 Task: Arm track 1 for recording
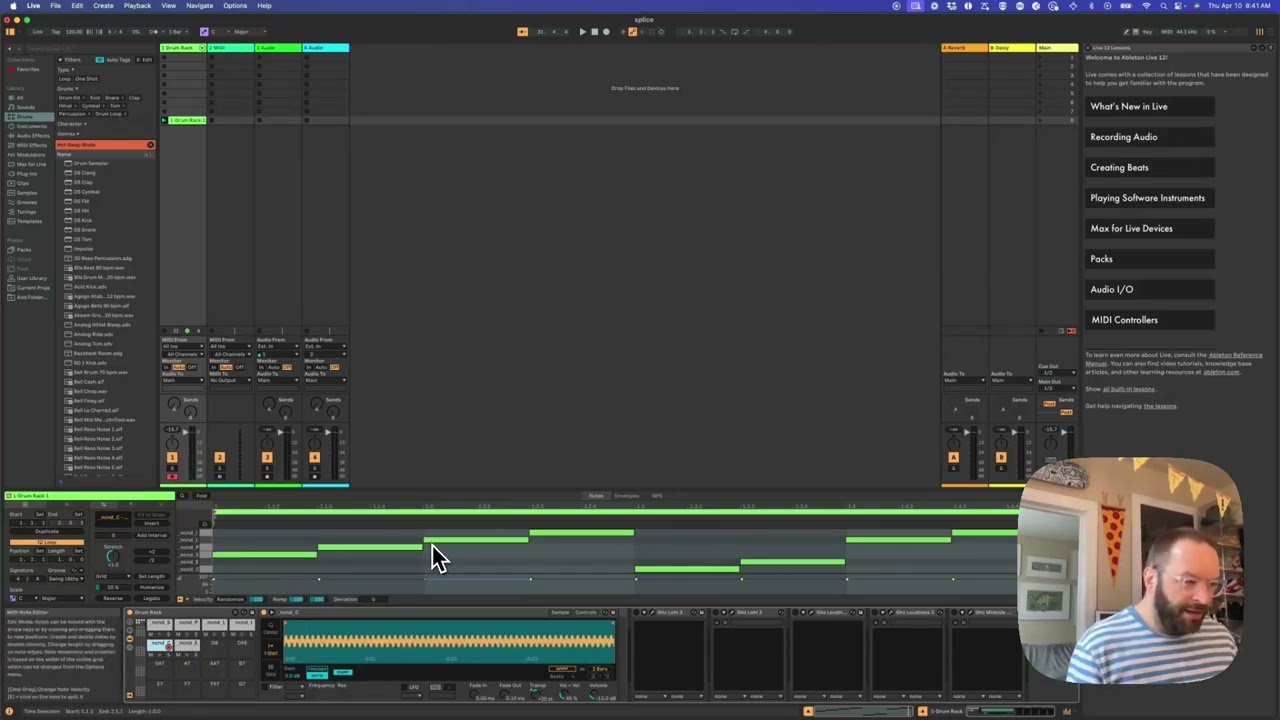pyautogui.click(x=171, y=477)
